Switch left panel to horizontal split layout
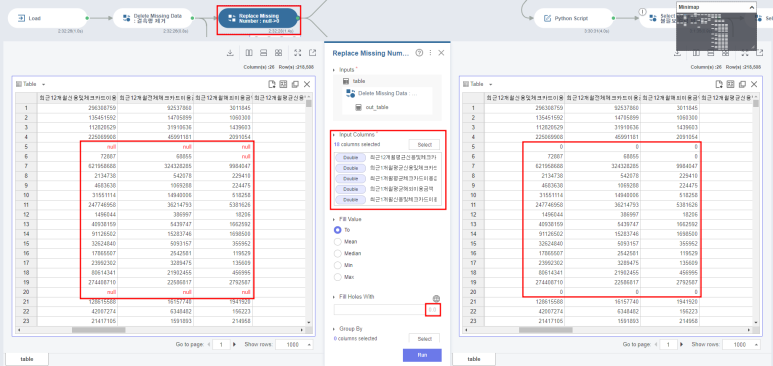Viewport: 773px width, 366px height. pos(264,53)
